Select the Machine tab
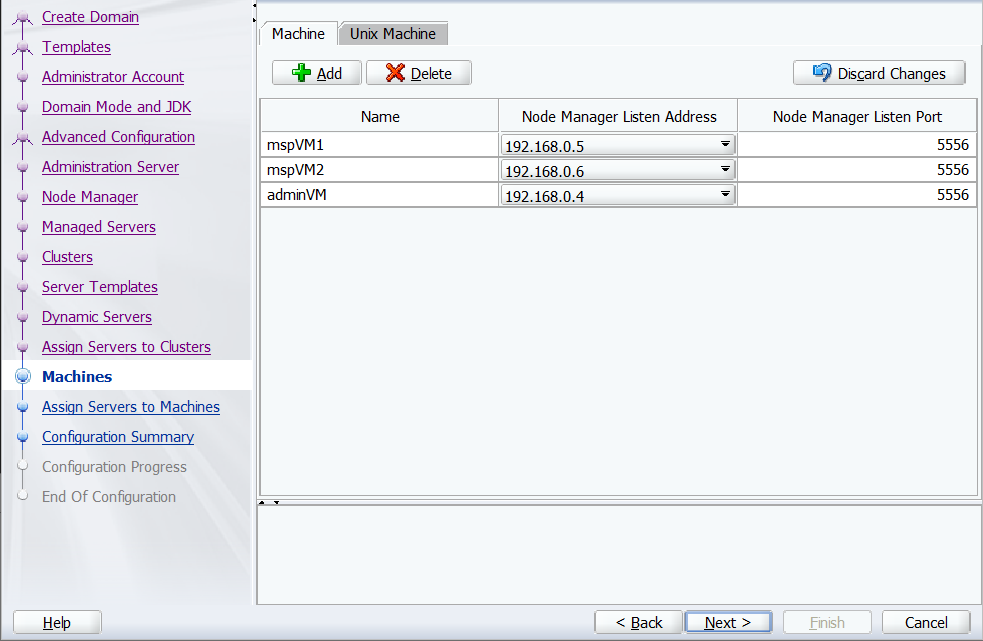The width and height of the screenshot is (983, 641). point(298,33)
